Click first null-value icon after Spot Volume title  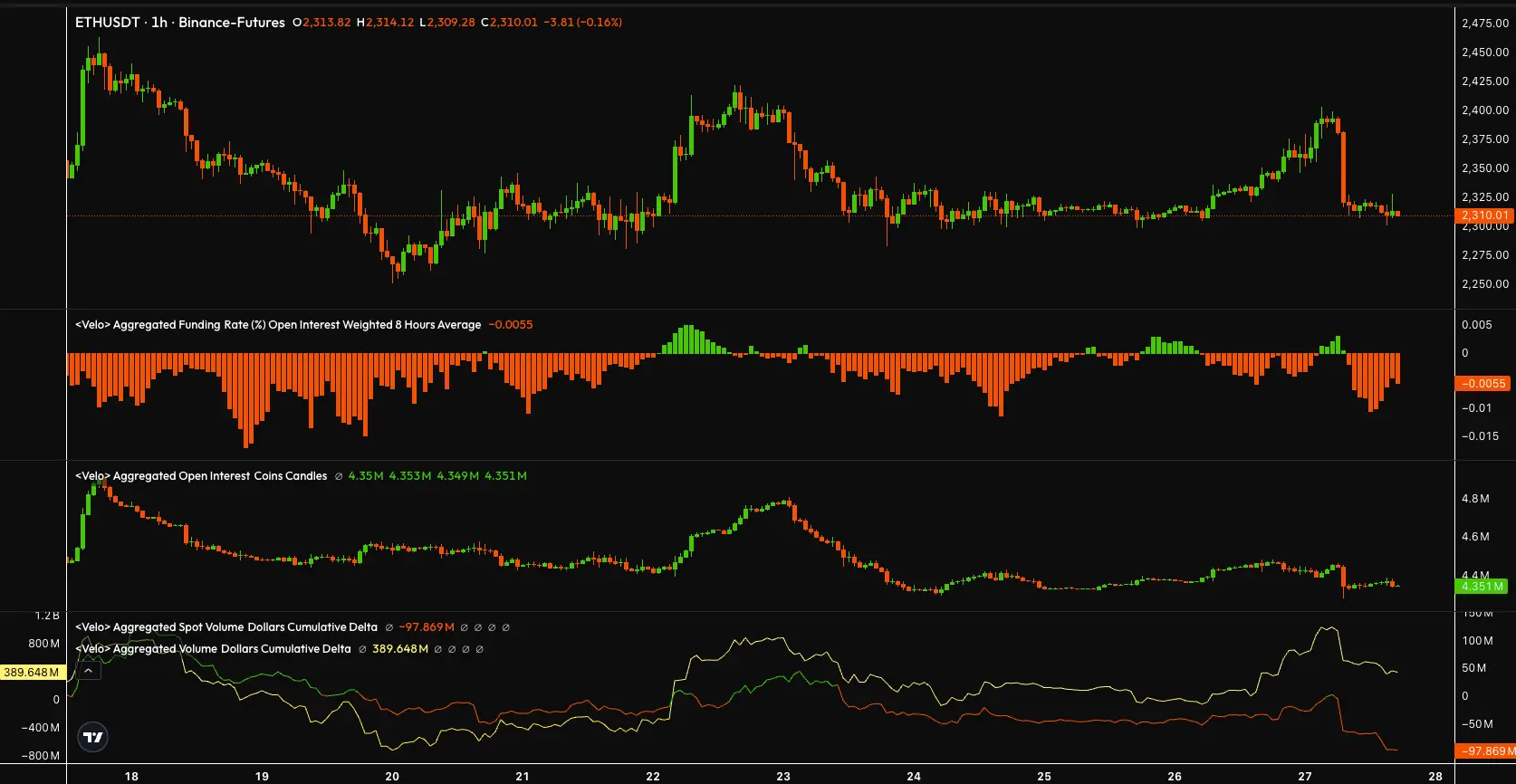(389, 627)
